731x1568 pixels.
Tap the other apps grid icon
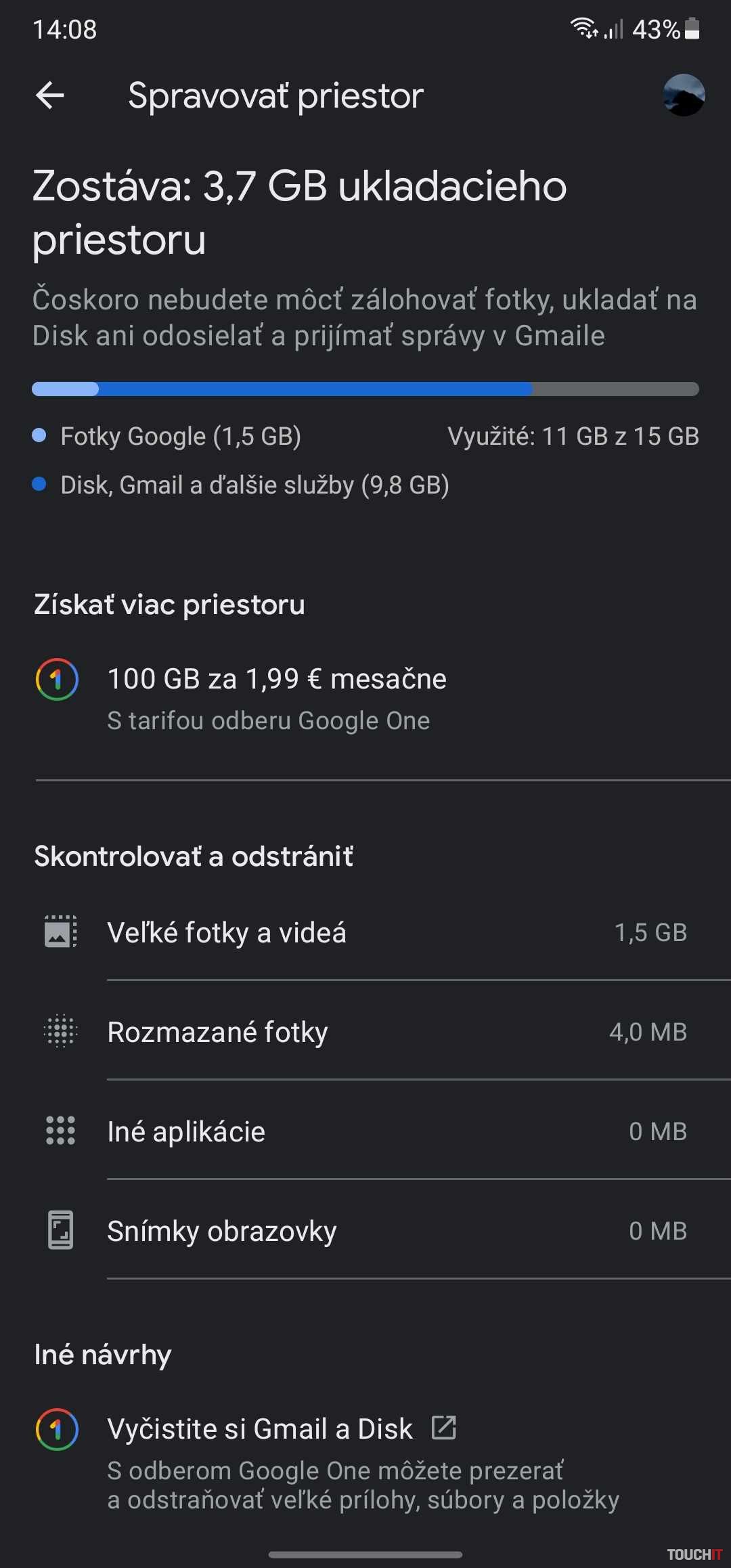(60, 1131)
